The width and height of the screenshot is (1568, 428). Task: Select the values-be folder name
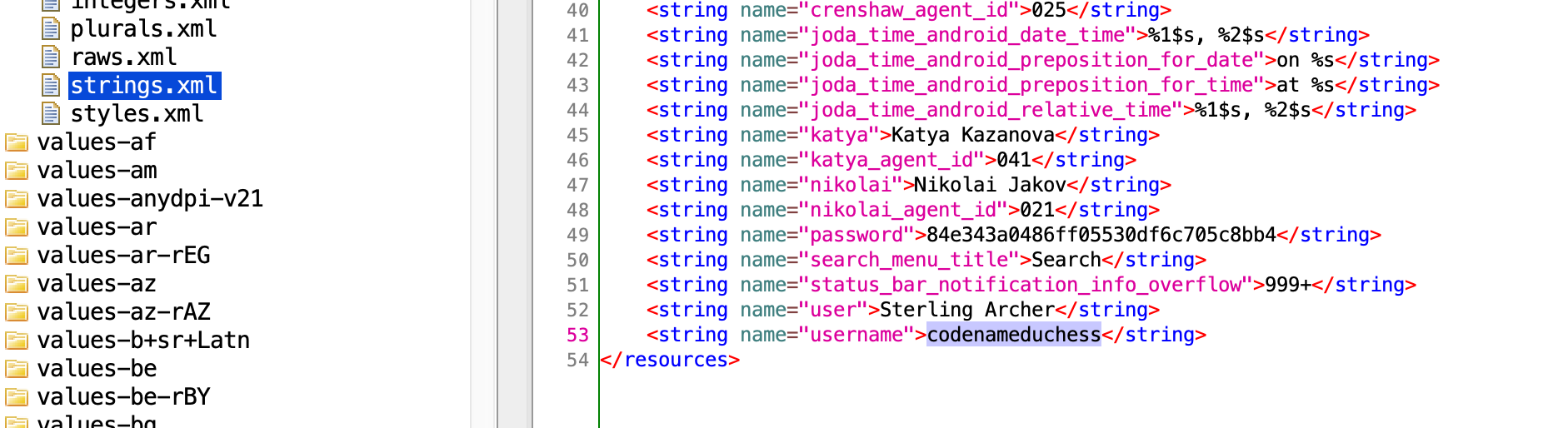point(97,369)
